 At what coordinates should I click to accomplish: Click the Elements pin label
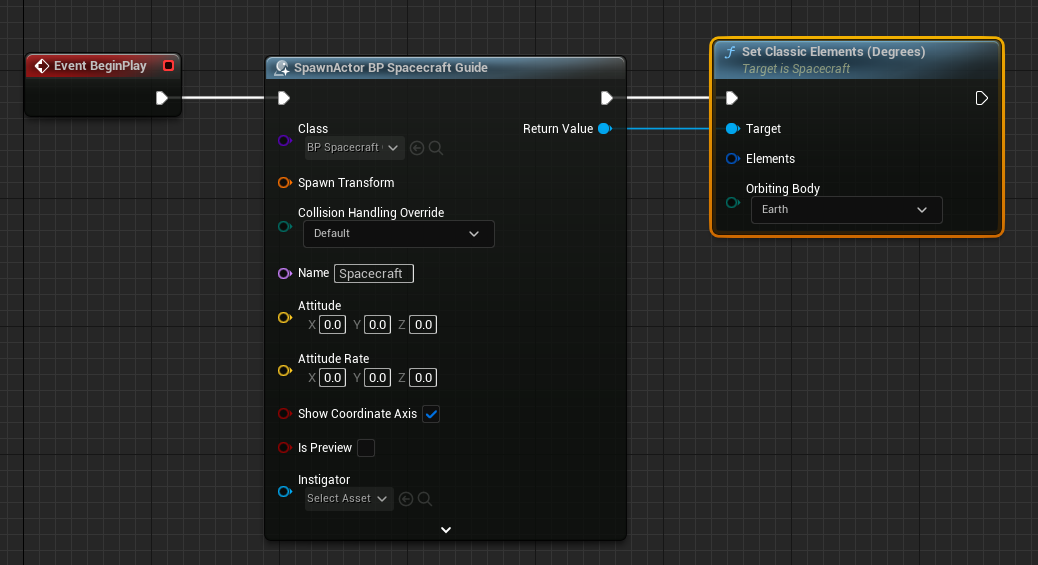coord(770,158)
